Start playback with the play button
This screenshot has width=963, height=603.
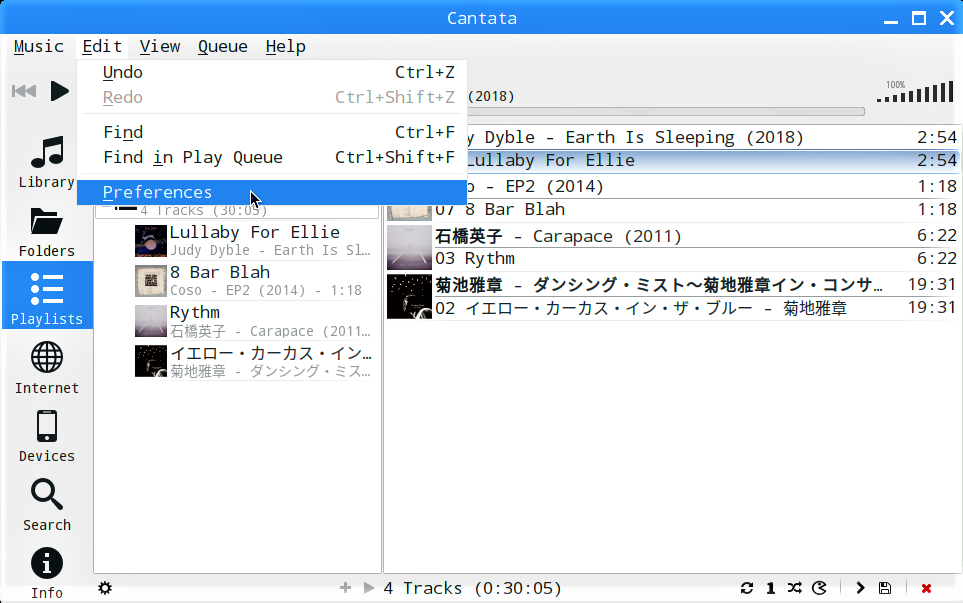(59, 91)
